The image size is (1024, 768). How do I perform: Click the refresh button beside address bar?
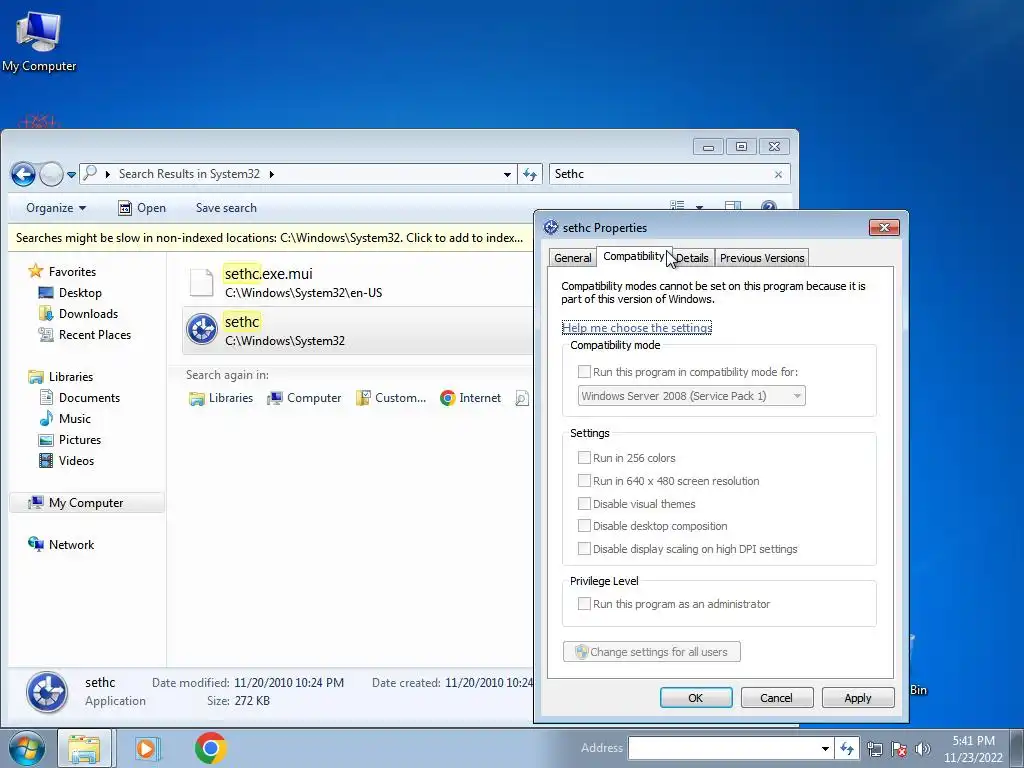pos(530,174)
